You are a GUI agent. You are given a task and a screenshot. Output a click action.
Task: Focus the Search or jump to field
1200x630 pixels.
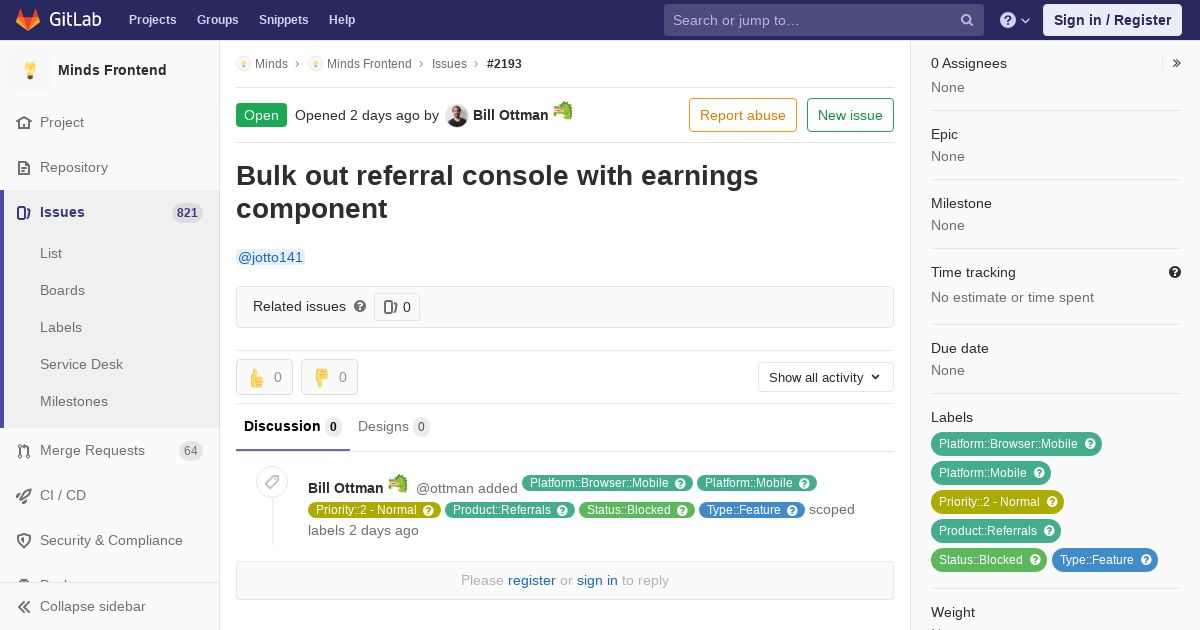click(824, 20)
